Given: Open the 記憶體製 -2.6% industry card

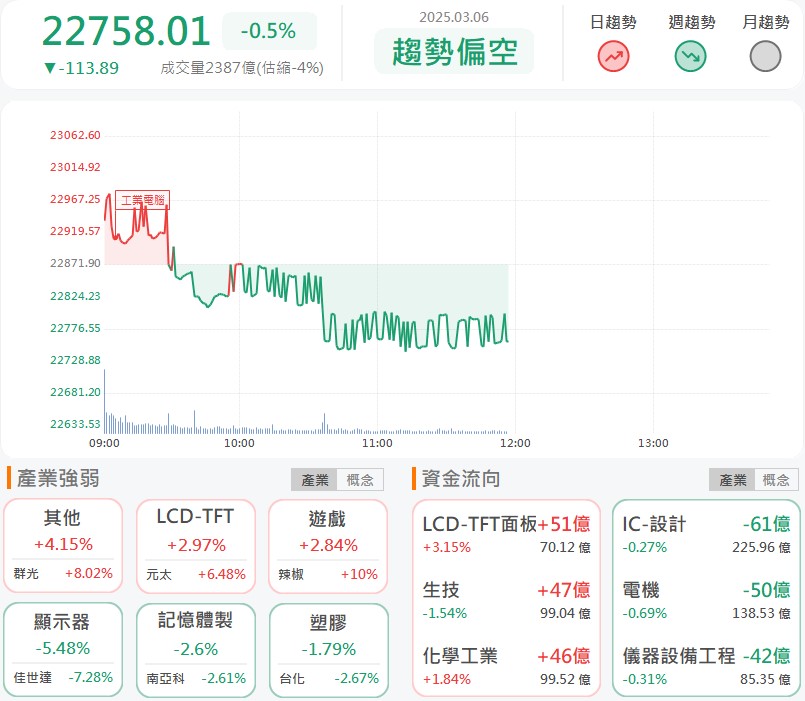Looking at the screenshot, I should [196, 650].
